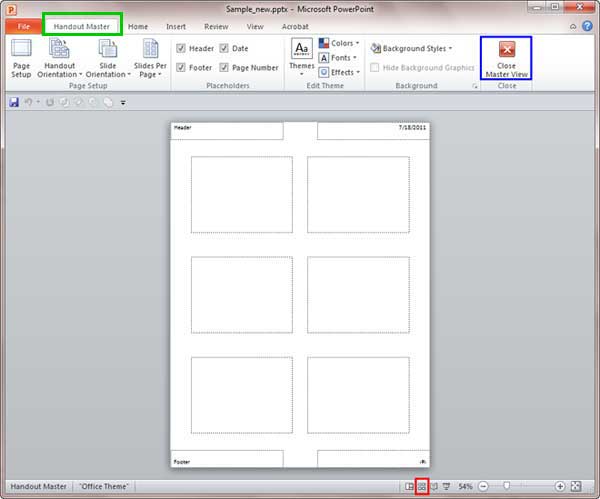Fit slide to current window icon
This screenshot has height=499, width=600.
(x=576, y=486)
